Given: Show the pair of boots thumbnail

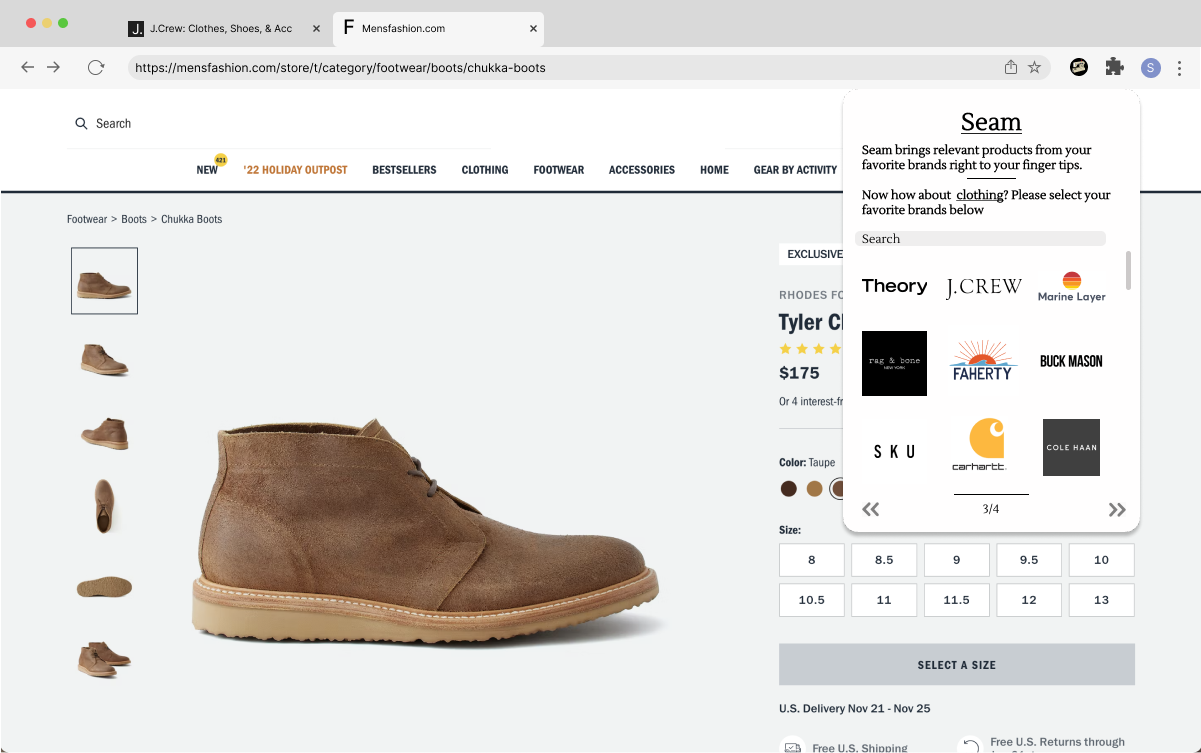Looking at the screenshot, I should (x=105, y=659).
